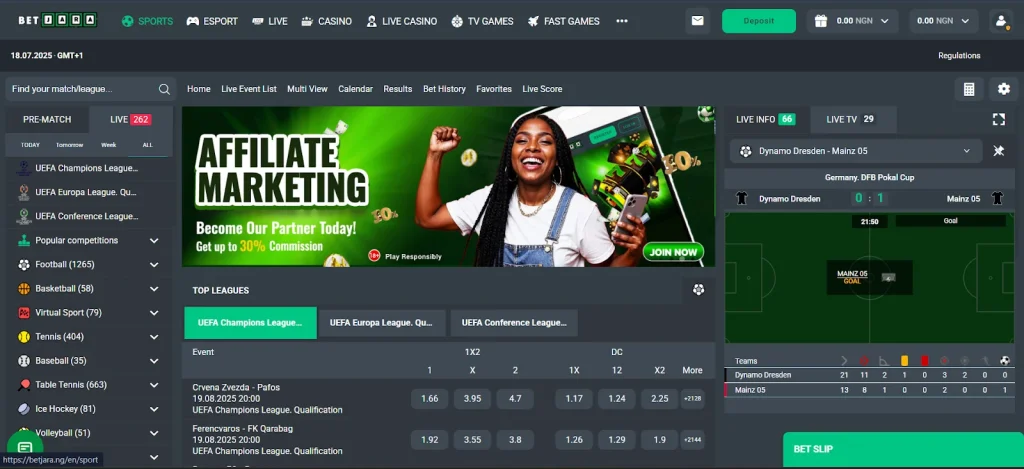Click the search magnifier icon
1024x469 pixels.
[164, 89]
